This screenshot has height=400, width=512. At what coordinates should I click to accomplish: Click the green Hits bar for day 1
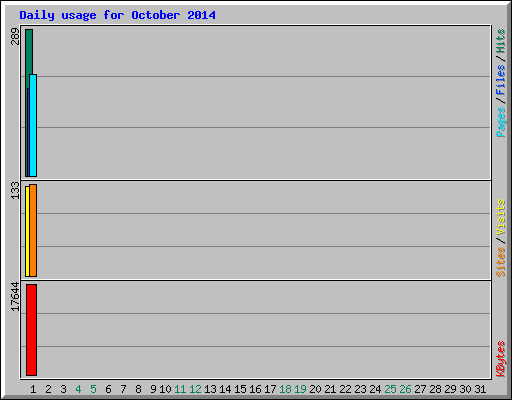point(29,52)
